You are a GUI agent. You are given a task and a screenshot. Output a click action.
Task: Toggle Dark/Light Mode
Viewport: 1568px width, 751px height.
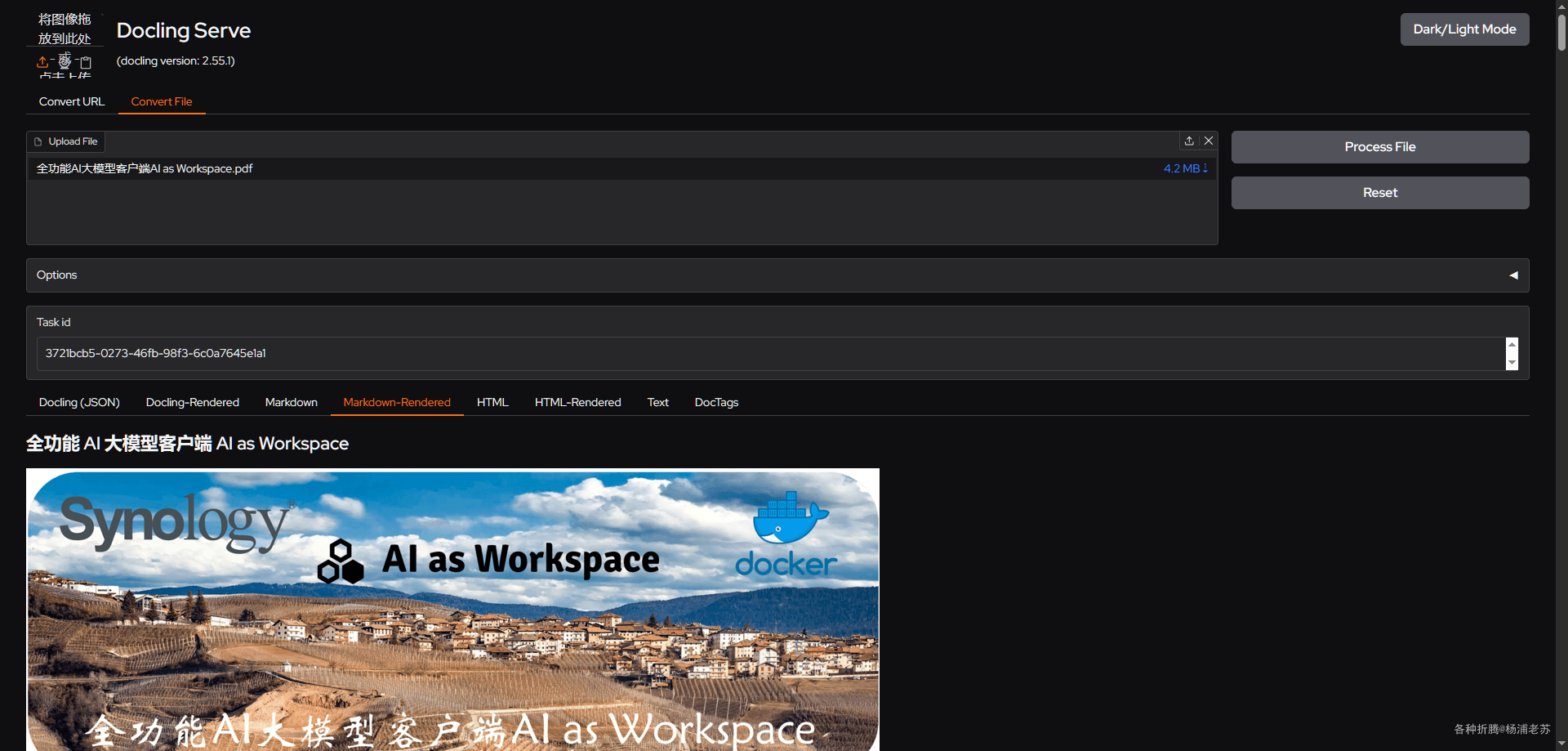[1465, 29]
